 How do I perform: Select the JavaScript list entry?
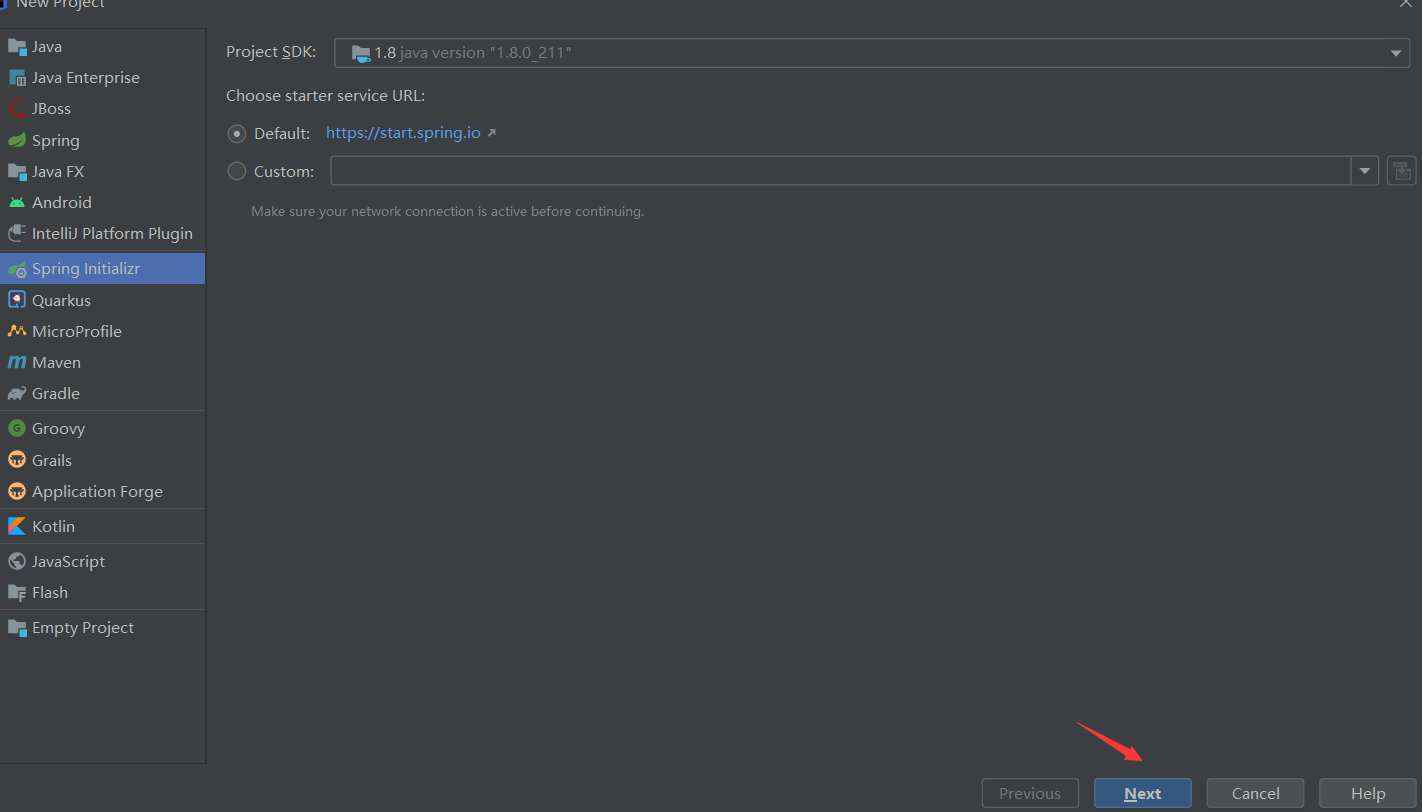coord(102,561)
